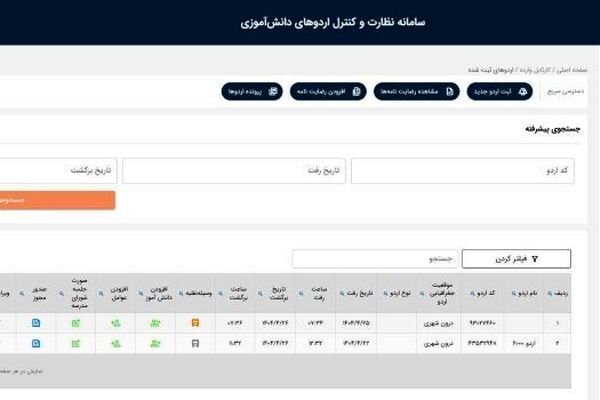Click search icon beside تاریخ برگشت header
Viewport: 600px width, 400px height.
pyautogui.click(x=261, y=294)
